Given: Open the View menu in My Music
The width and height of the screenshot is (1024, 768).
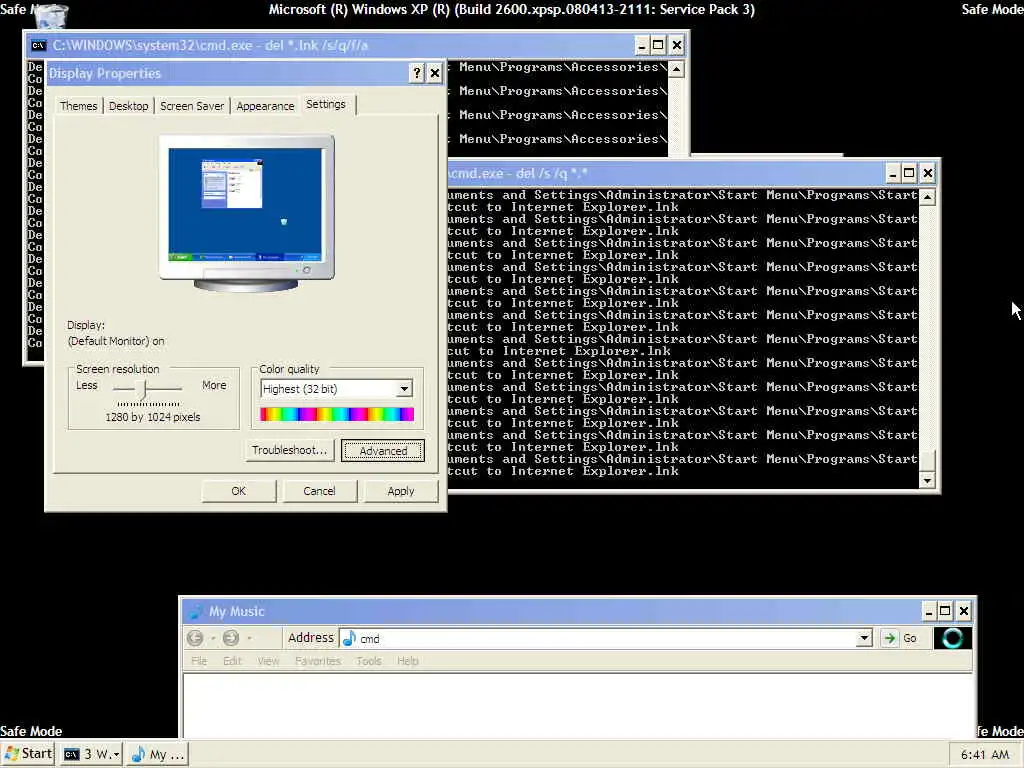Looking at the screenshot, I should (268, 661).
